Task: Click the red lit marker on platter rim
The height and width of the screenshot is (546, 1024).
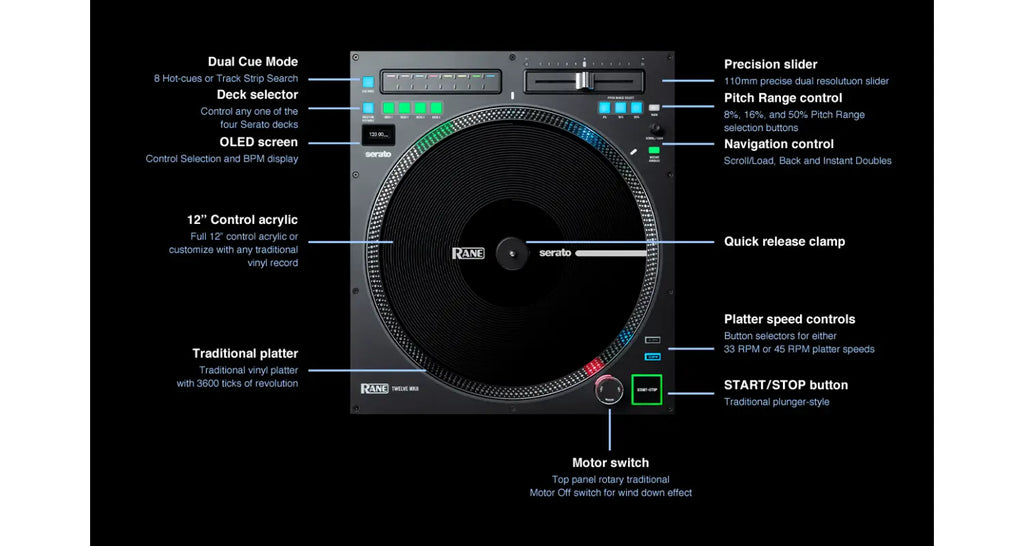Action: [x=594, y=366]
